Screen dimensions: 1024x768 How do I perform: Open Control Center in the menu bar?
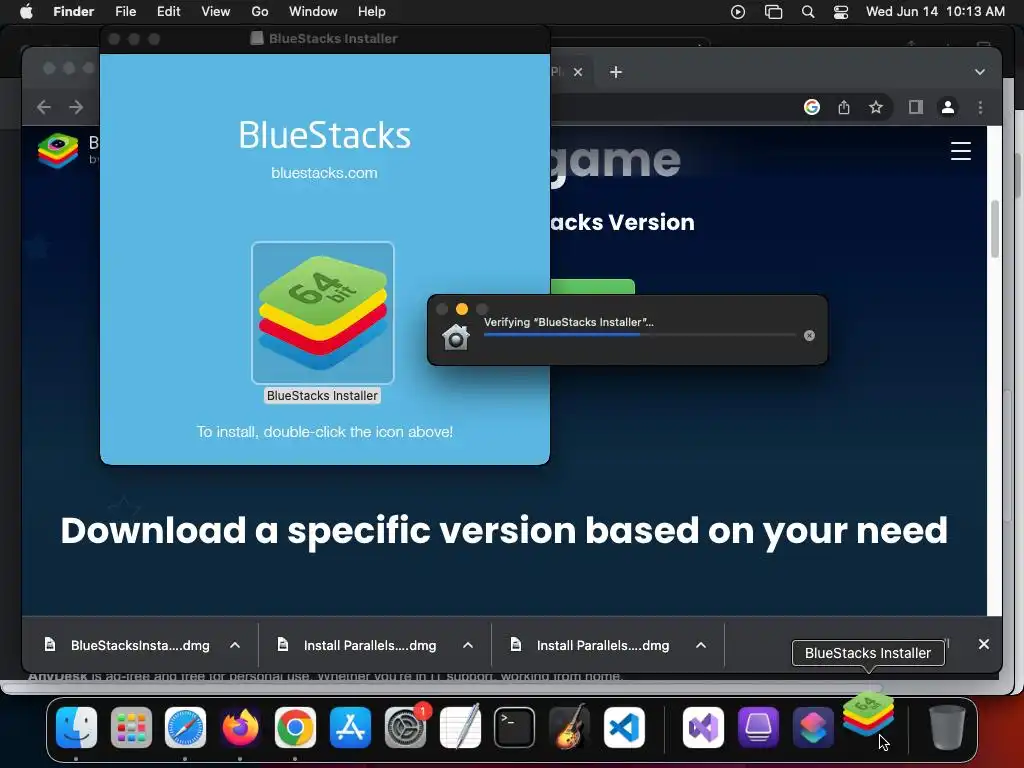841,12
